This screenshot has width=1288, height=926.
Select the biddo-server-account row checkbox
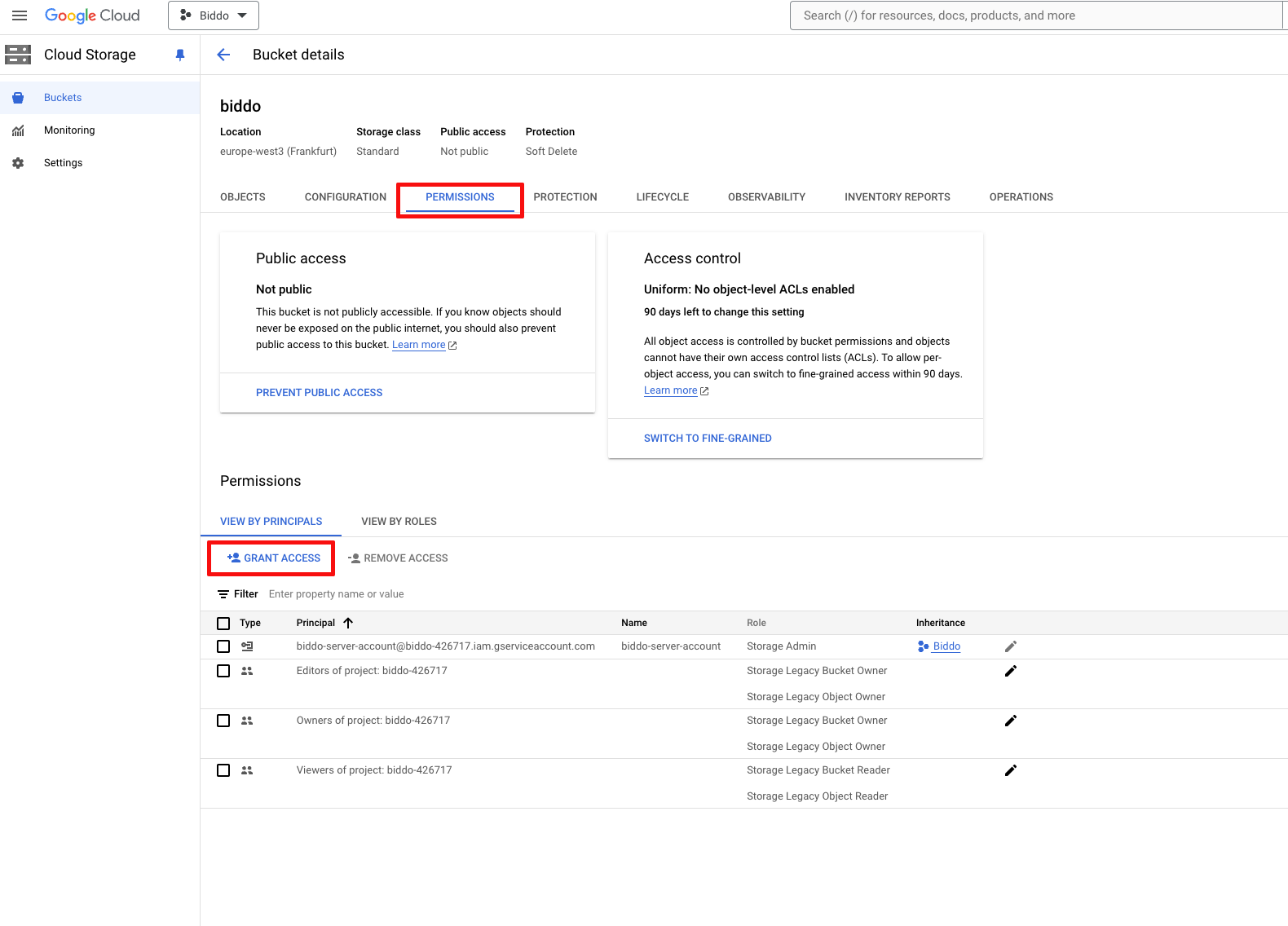pyautogui.click(x=223, y=646)
